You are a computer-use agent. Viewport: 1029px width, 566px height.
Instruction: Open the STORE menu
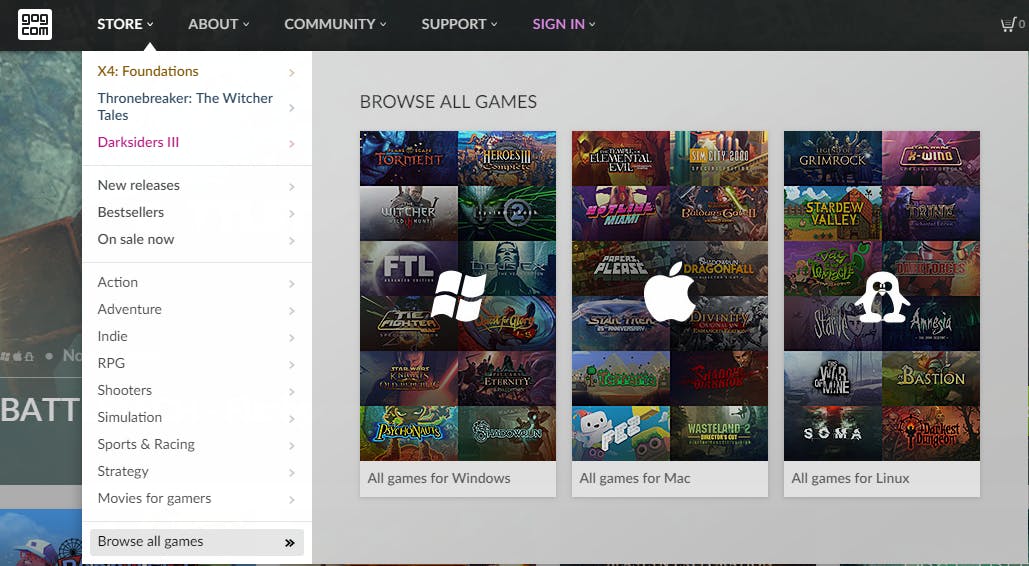pos(125,24)
